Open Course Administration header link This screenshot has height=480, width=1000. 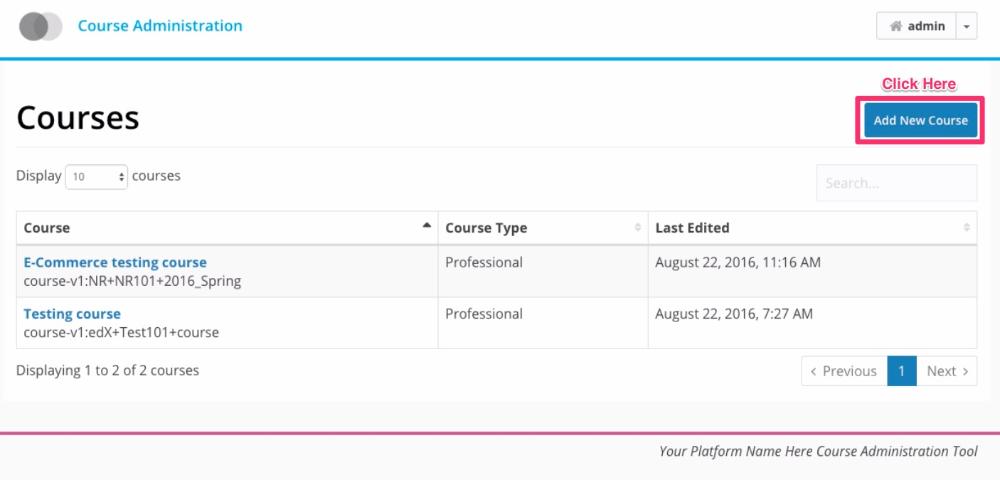[160, 26]
